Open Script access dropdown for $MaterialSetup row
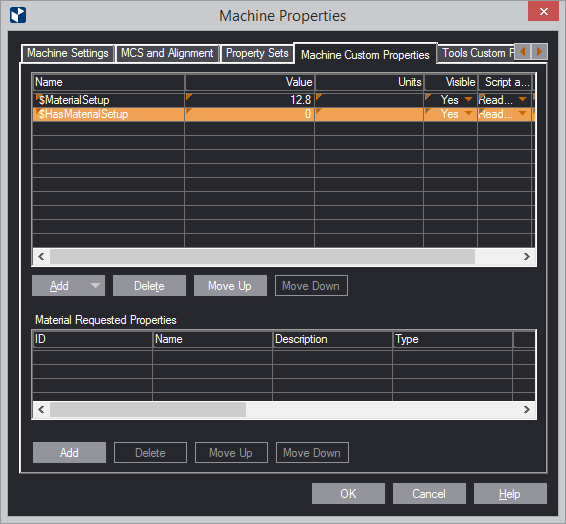This screenshot has height=524, width=566. (522, 100)
